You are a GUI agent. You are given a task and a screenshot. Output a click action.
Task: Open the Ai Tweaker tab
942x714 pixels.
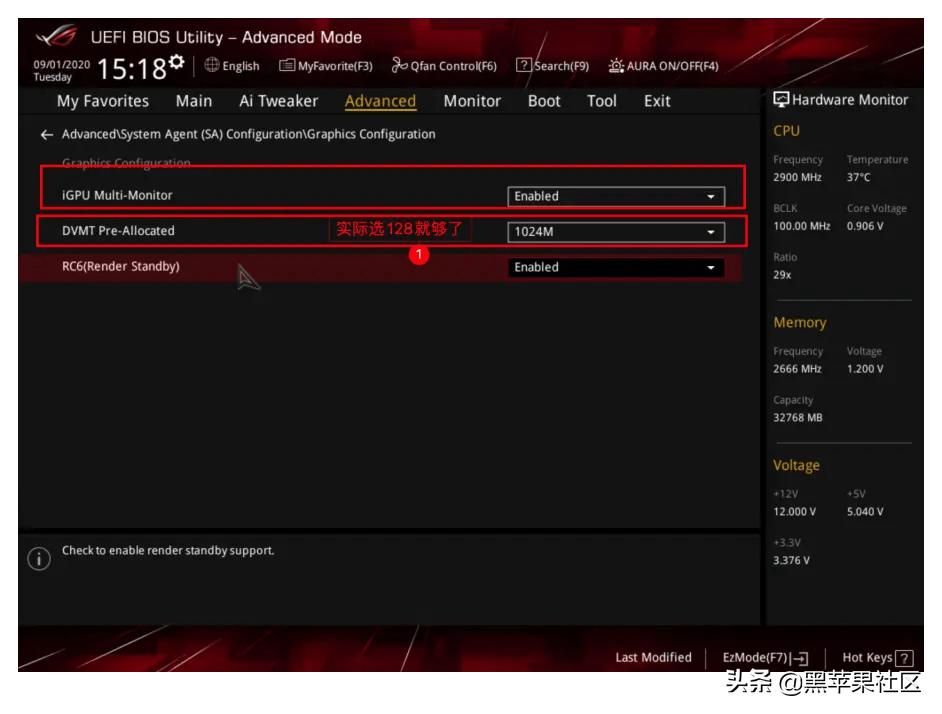click(x=279, y=101)
